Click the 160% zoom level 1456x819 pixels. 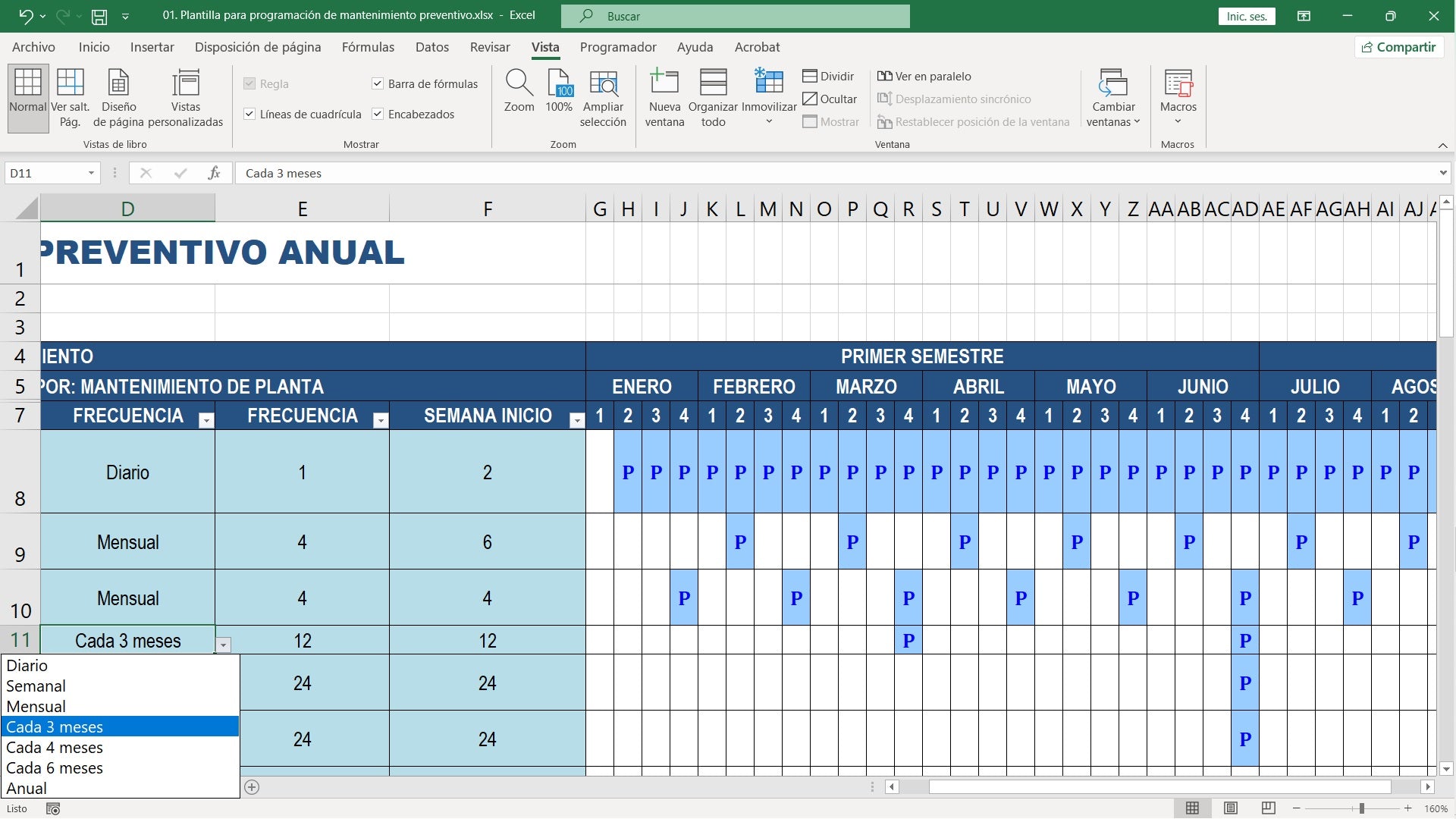point(1436,809)
